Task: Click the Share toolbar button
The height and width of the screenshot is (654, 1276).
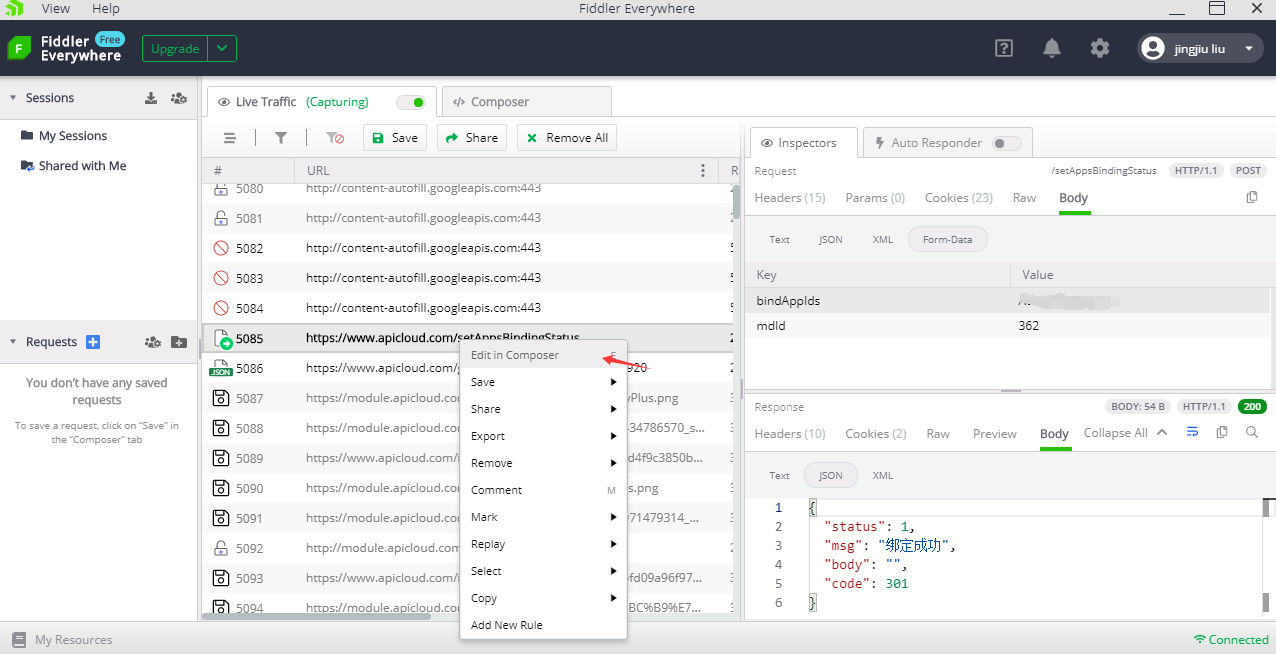Action: (x=472, y=138)
